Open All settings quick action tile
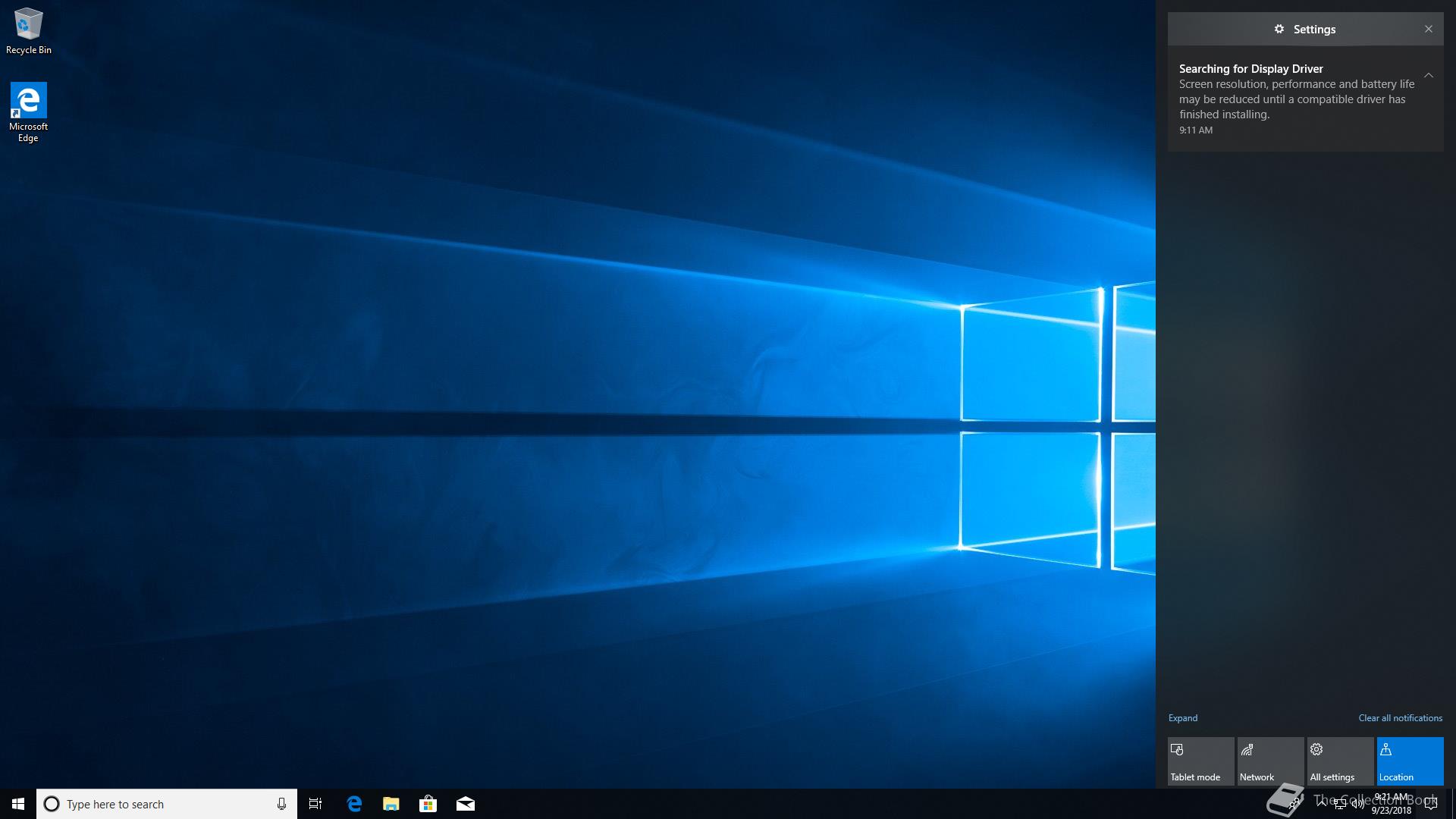Image resolution: width=1456 pixels, height=819 pixels. pos(1341,761)
